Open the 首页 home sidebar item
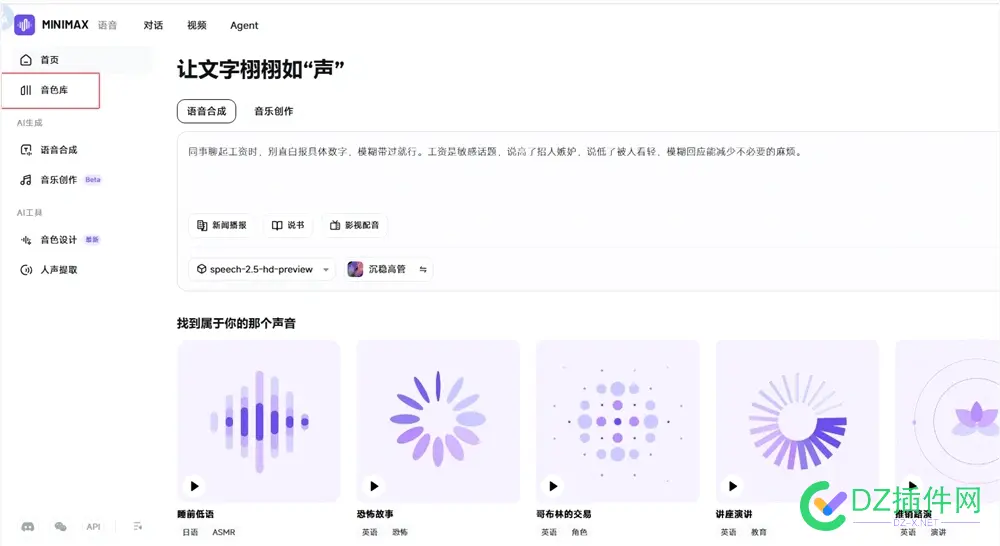1000x546 pixels. tap(83, 59)
